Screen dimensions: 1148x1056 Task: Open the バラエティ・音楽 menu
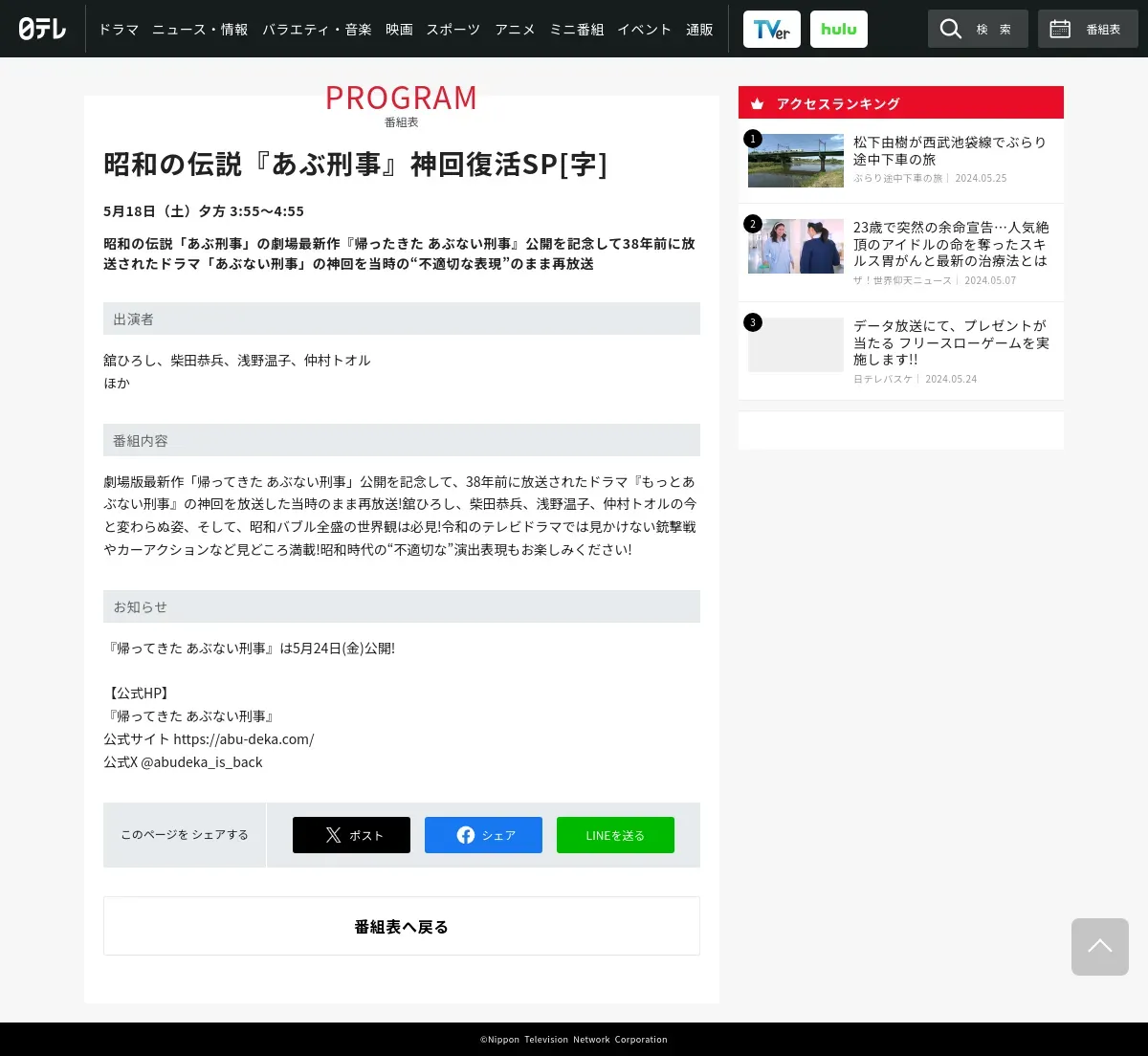point(317,30)
